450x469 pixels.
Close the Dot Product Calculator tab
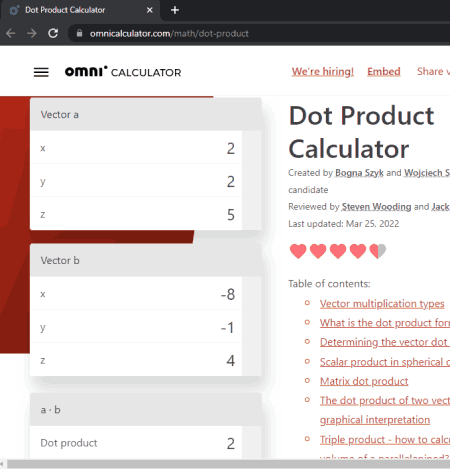tap(150, 10)
